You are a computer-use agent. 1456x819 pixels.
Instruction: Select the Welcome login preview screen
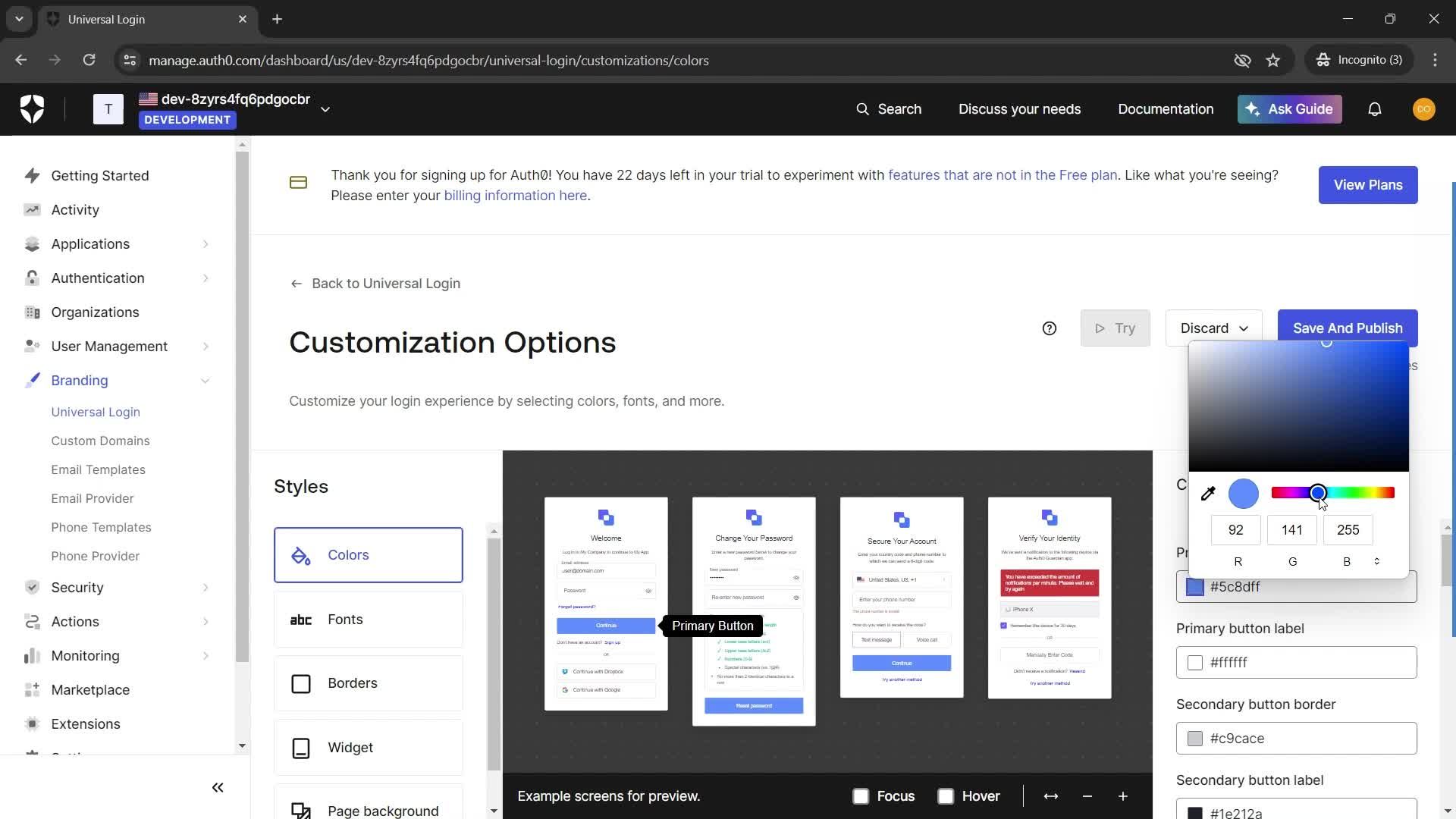[x=606, y=604]
